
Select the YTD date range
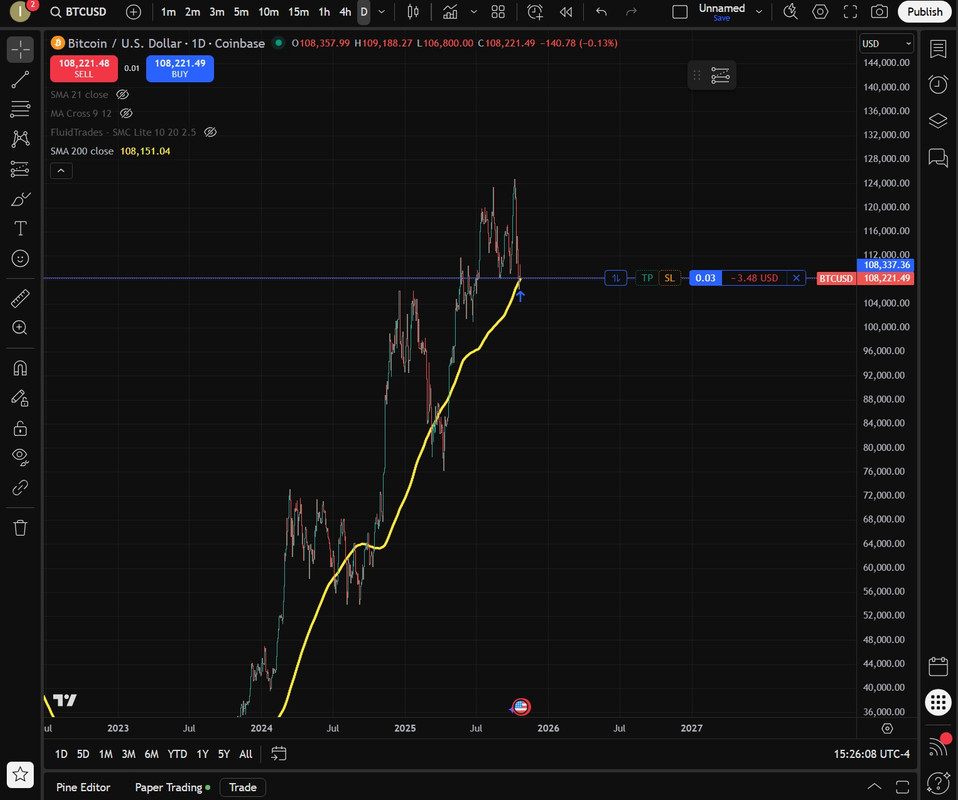[x=177, y=754]
